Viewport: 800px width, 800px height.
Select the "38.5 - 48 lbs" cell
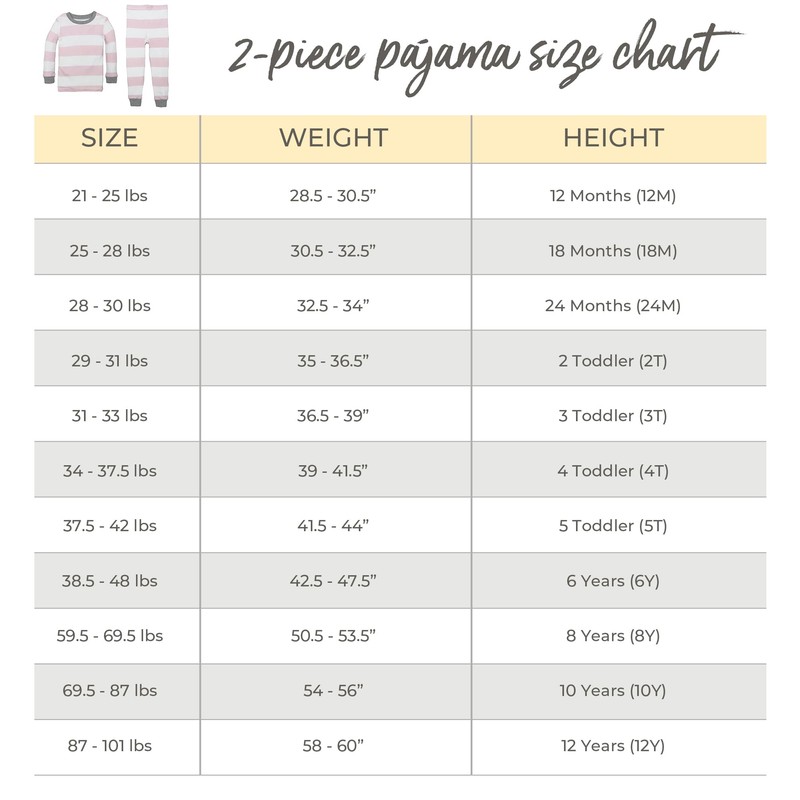[110, 581]
